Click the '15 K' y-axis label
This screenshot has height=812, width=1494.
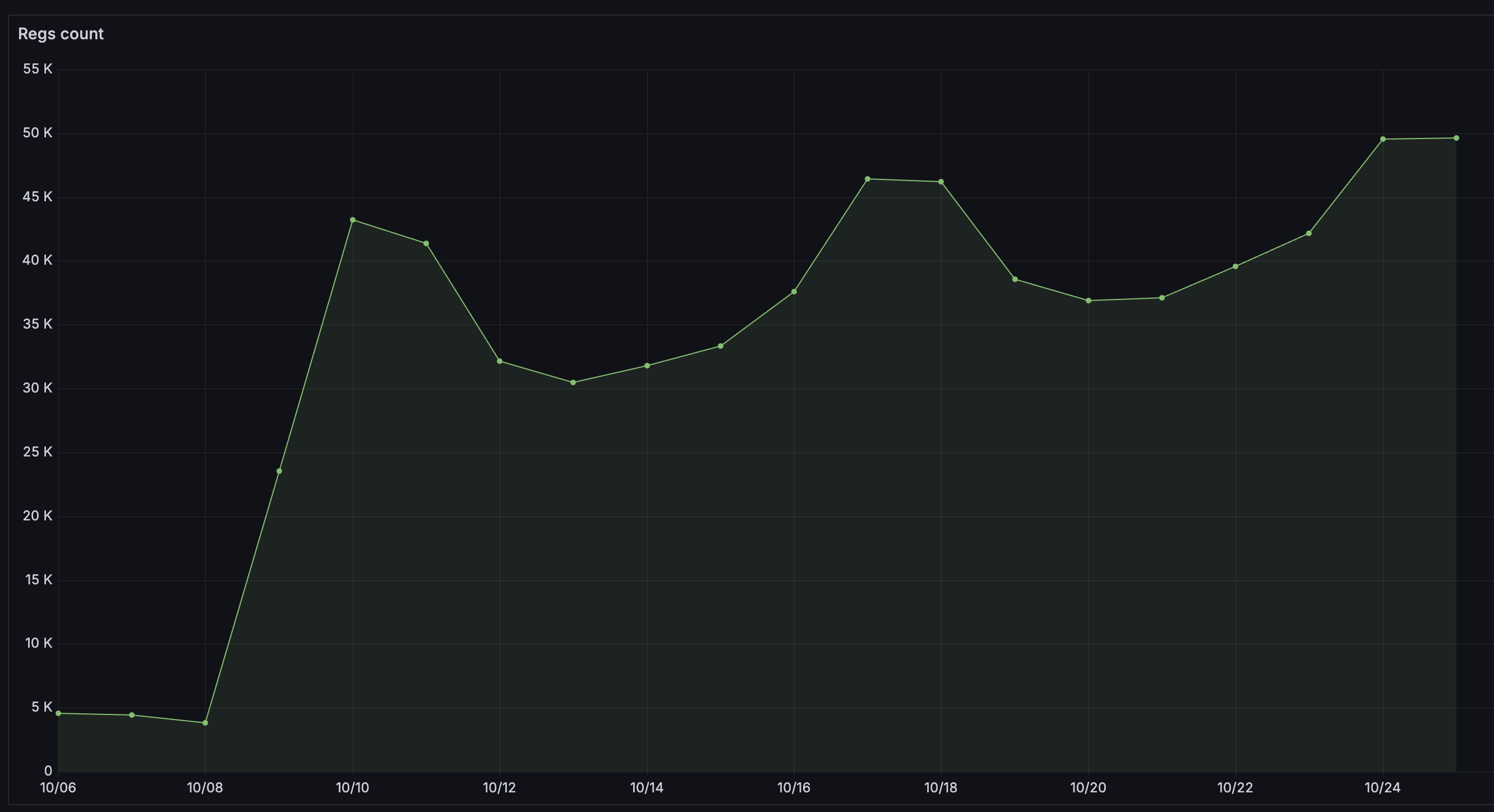point(39,579)
